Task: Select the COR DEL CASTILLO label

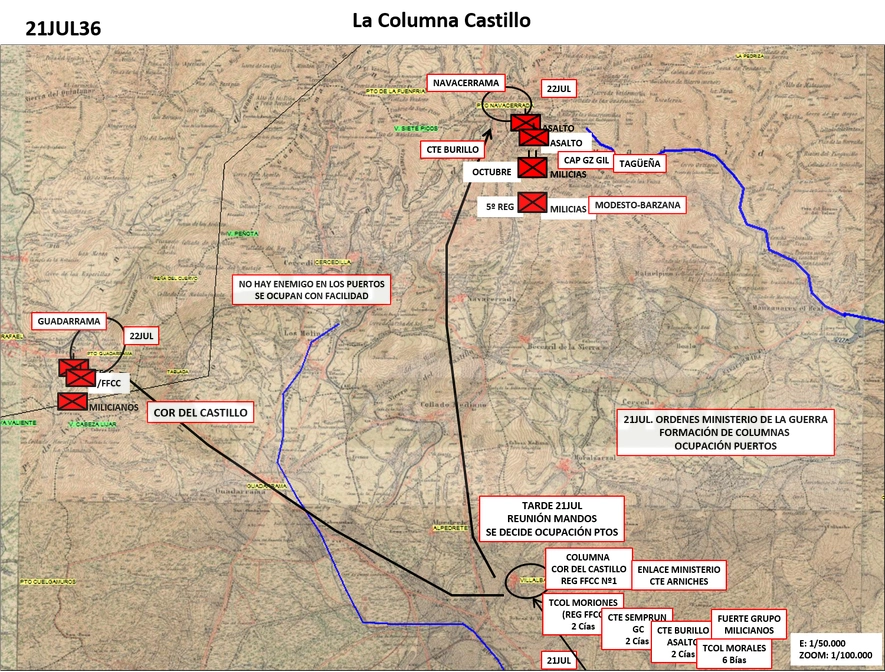Action: pyautogui.click(x=200, y=412)
